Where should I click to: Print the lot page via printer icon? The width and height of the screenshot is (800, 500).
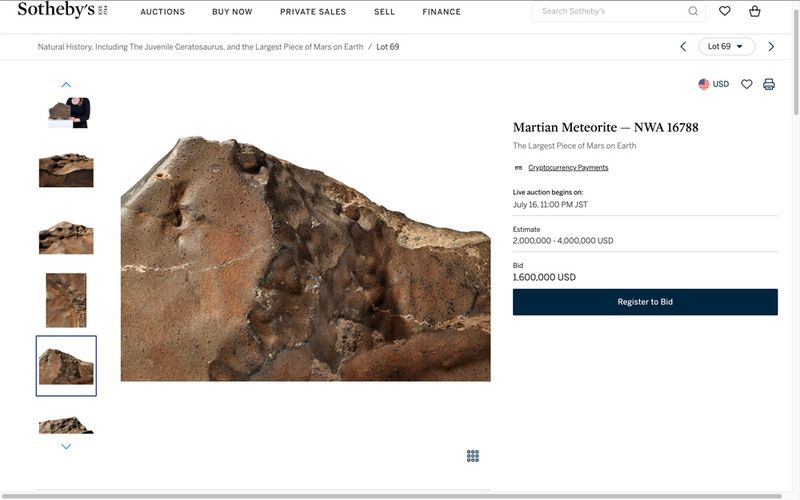tap(769, 84)
